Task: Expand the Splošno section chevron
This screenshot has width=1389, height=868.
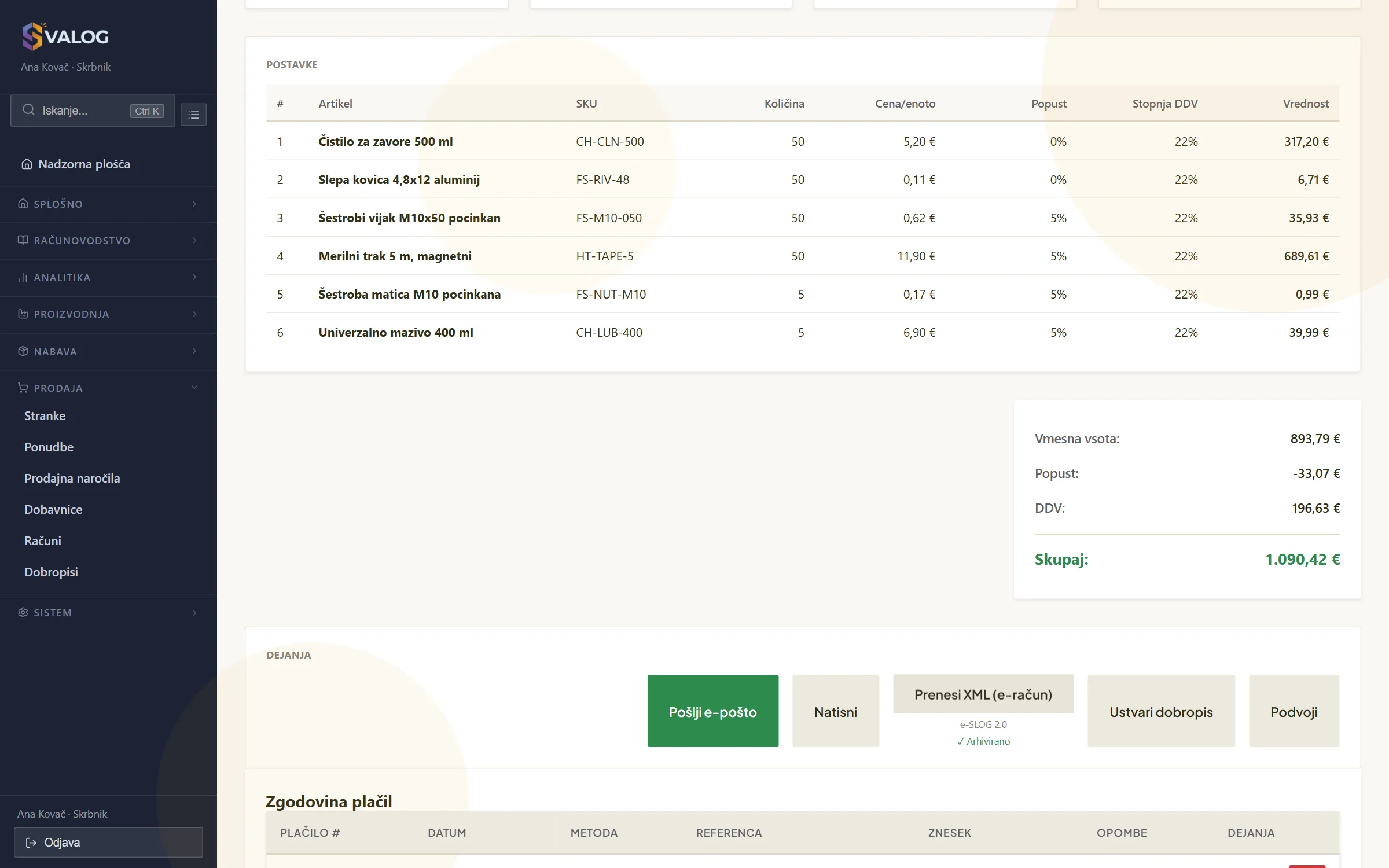Action: (x=194, y=204)
